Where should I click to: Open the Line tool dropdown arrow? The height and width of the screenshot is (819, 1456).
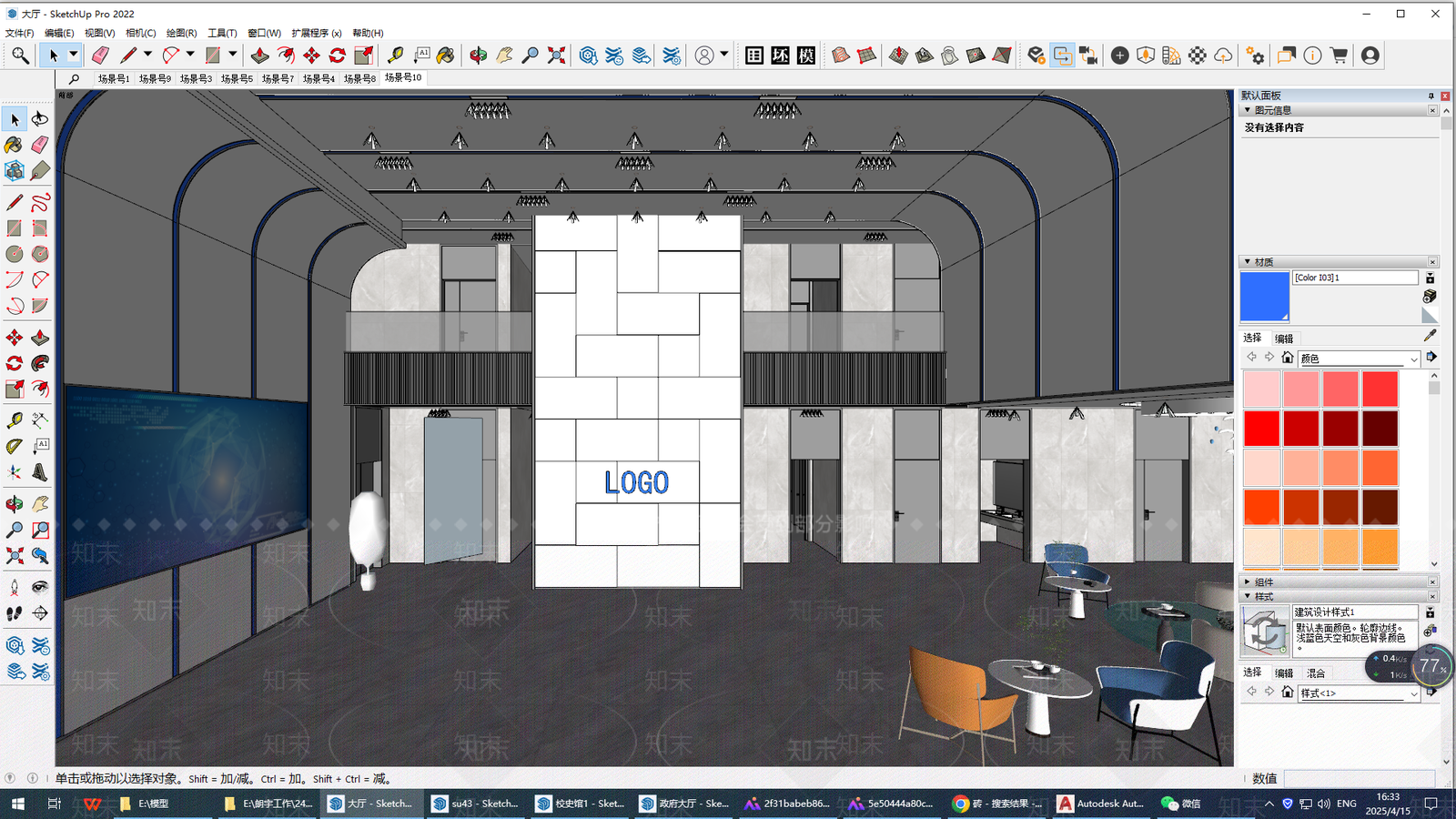[x=147, y=56]
